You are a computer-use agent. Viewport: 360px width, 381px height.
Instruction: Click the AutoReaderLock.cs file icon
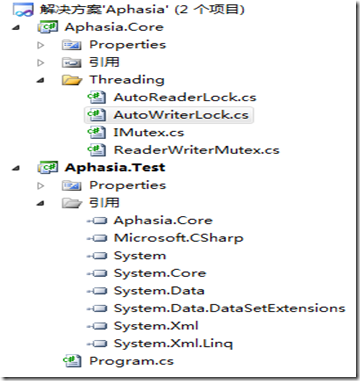pos(96,97)
